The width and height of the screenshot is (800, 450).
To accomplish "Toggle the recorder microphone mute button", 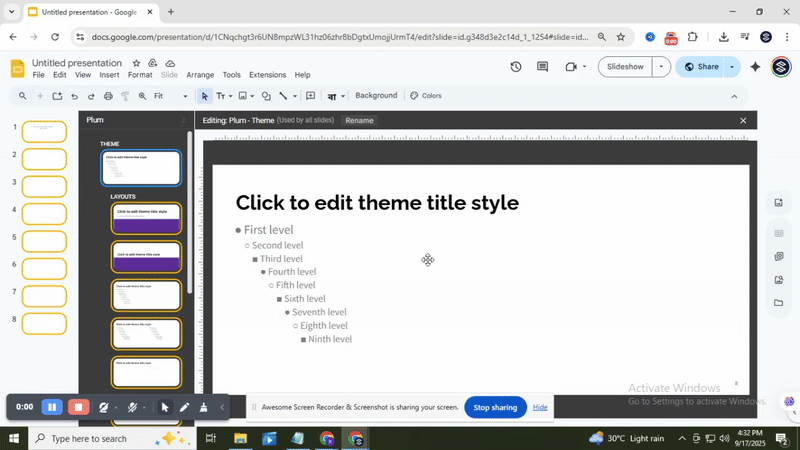I will [x=132, y=407].
